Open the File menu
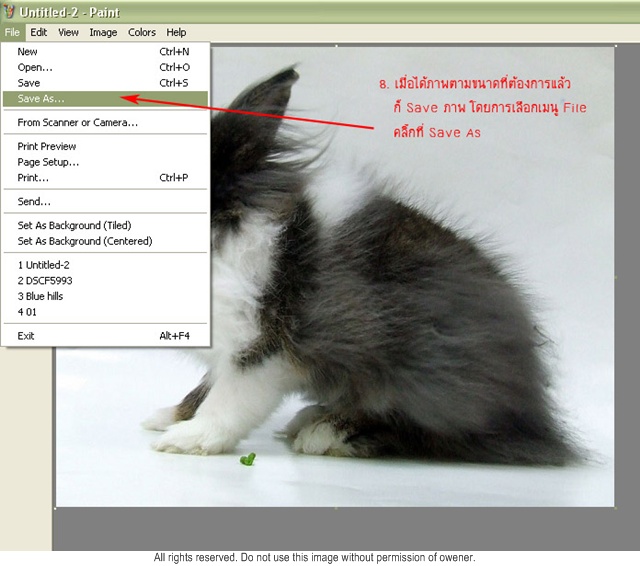Viewport: 640px width, 566px height. [12, 32]
